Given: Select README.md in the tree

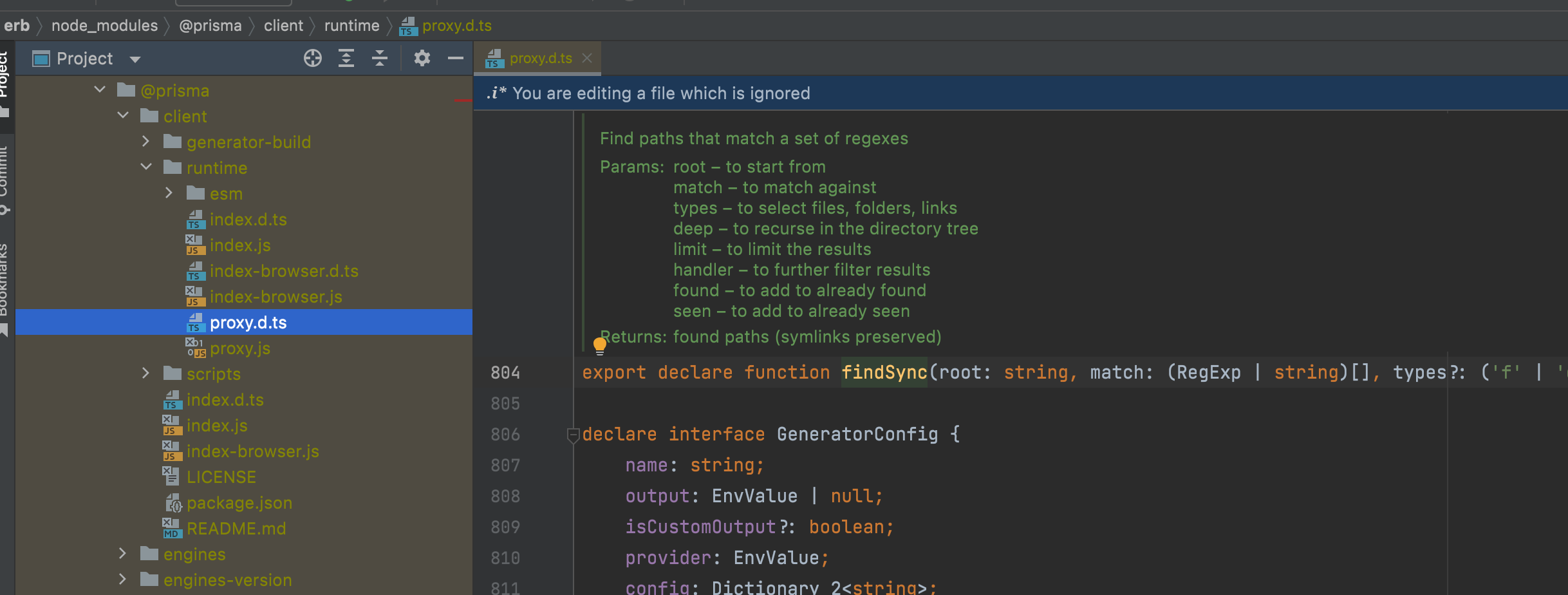Looking at the screenshot, I should [x=236, y=529].
